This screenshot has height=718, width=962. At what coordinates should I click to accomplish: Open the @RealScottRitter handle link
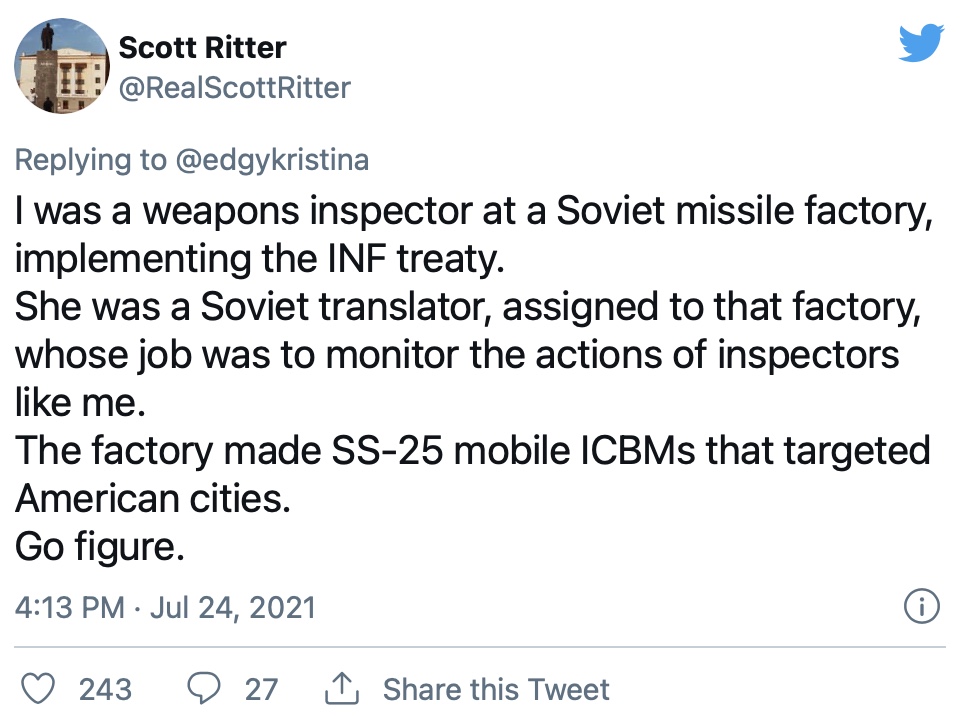click(x=234, y=87)
